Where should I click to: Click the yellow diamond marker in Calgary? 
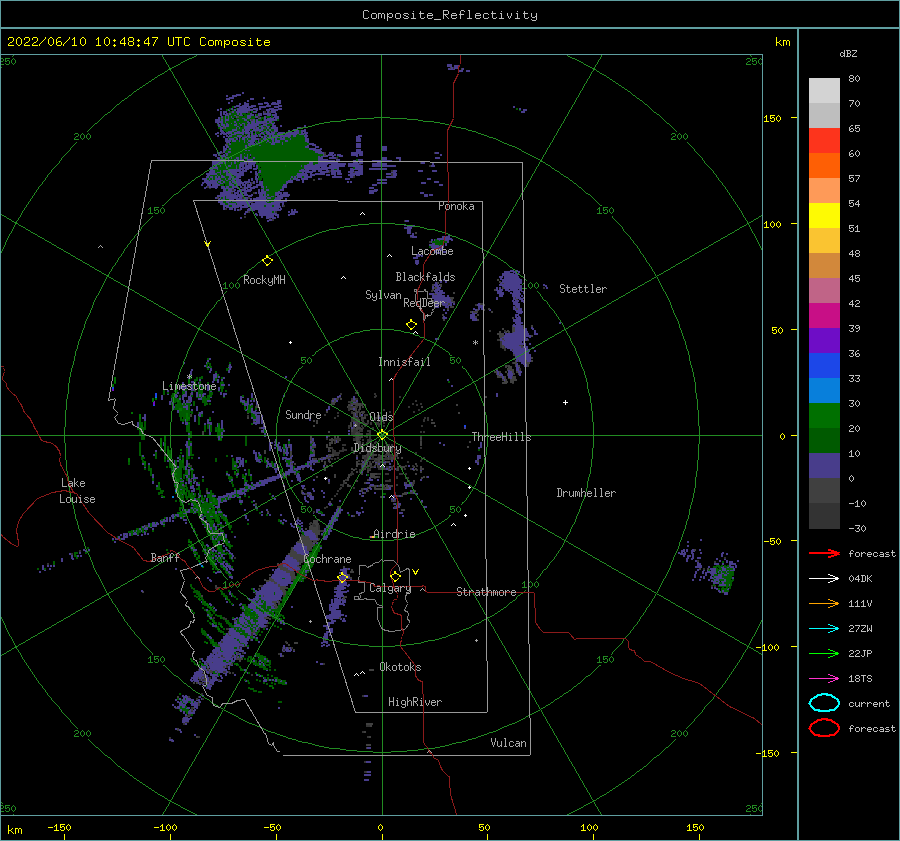coord(395,576)
